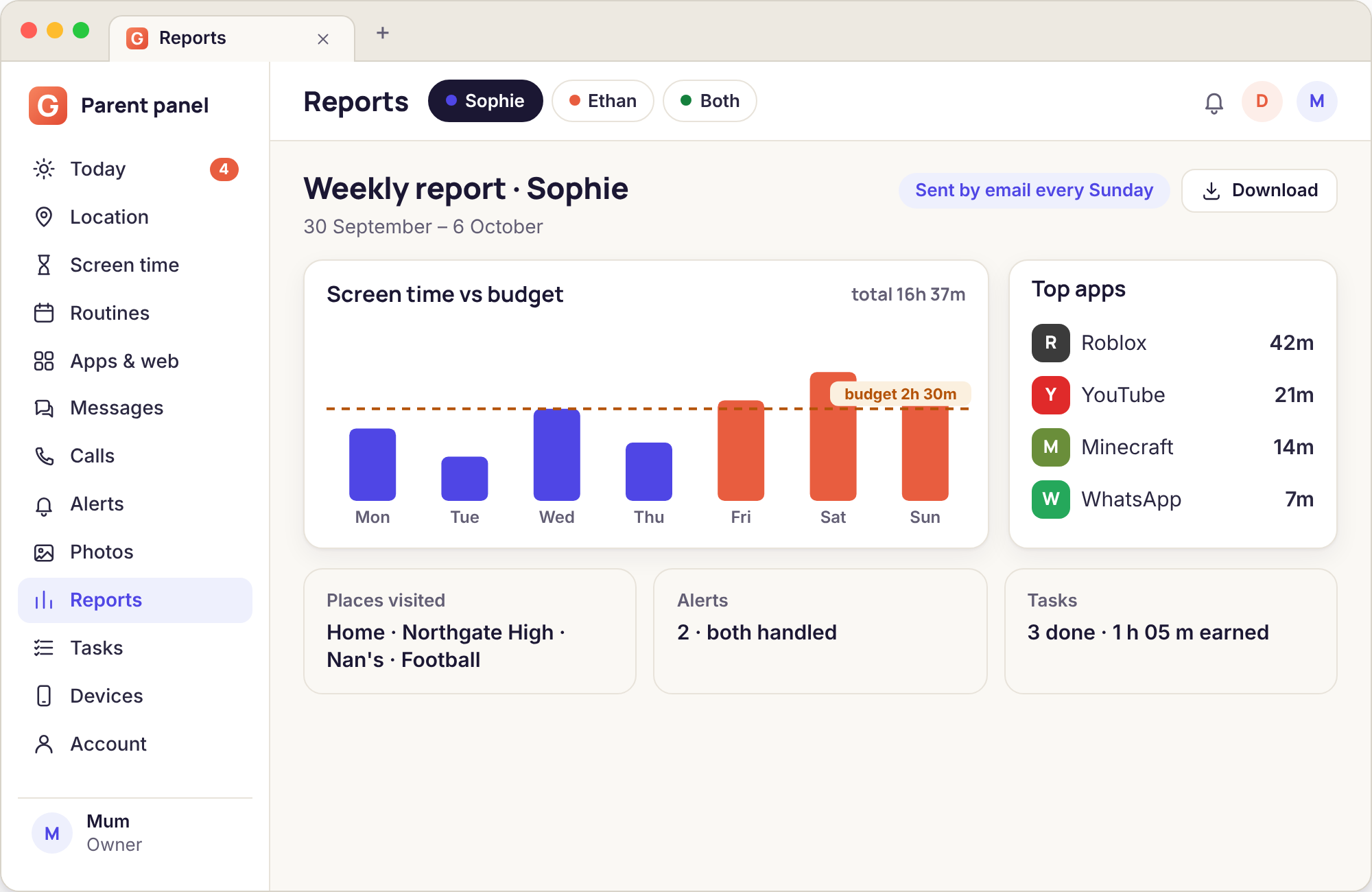Click the Apps & web grid icon
This screenshot has width=1372, height=892.
coord(44,361)
